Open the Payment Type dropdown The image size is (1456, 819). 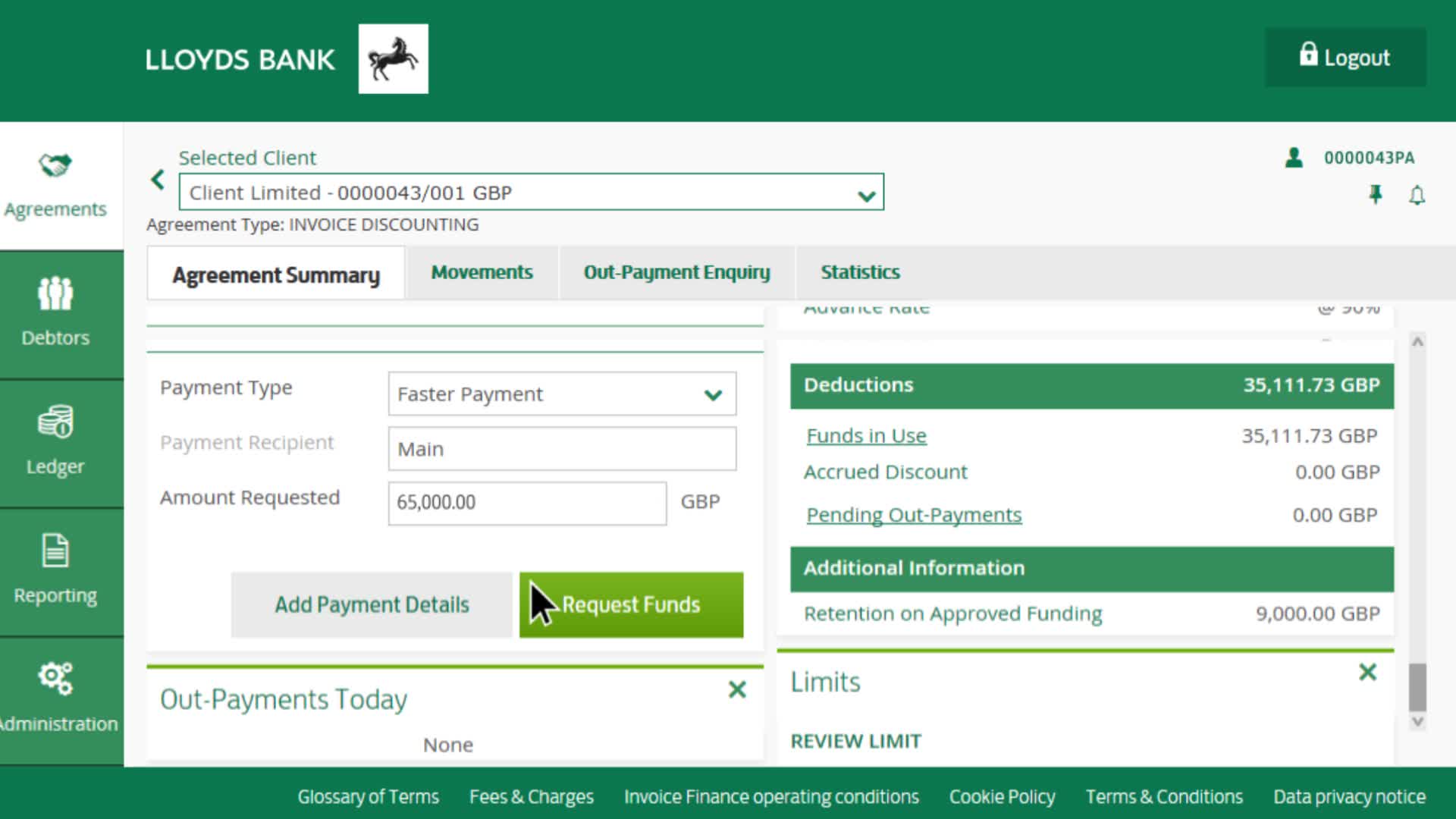point(562,394)
